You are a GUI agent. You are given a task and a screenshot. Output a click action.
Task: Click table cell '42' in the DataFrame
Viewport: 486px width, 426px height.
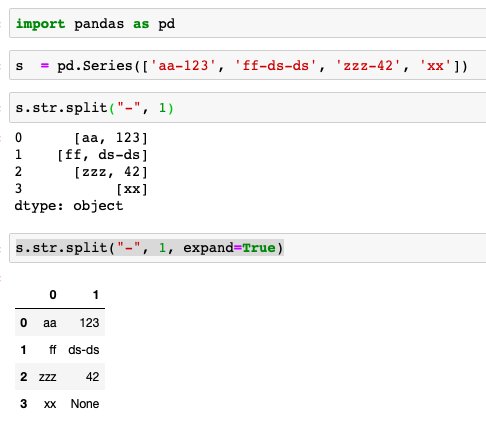(92, 377)
